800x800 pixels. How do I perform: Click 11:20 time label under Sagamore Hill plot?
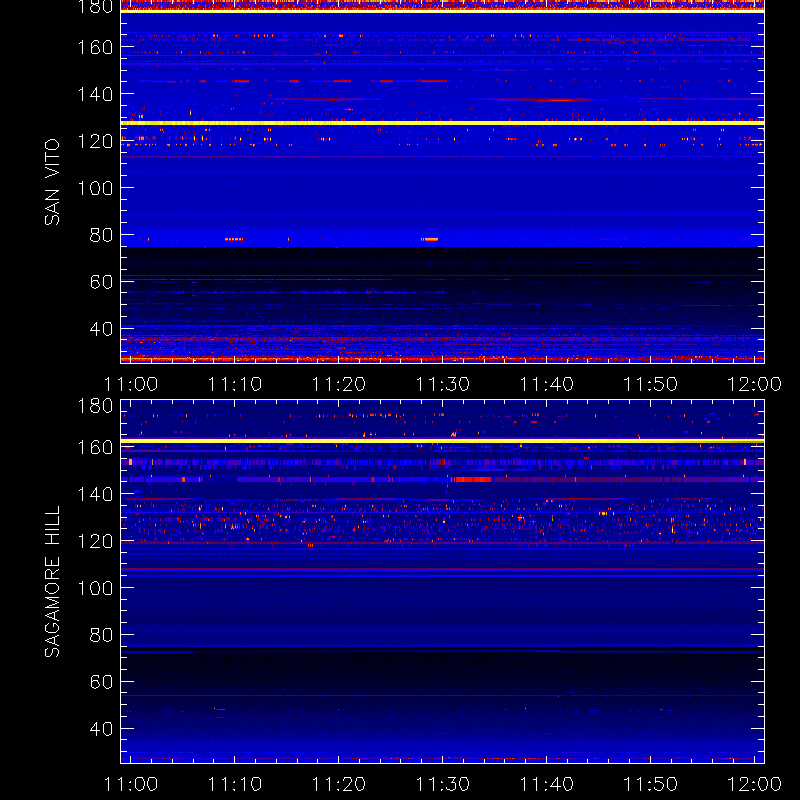coord(339,784)
